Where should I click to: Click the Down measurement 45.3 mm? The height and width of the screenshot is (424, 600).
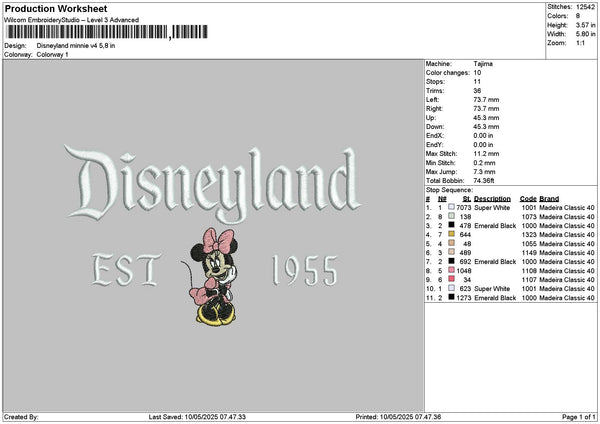(x=486, y=127)
